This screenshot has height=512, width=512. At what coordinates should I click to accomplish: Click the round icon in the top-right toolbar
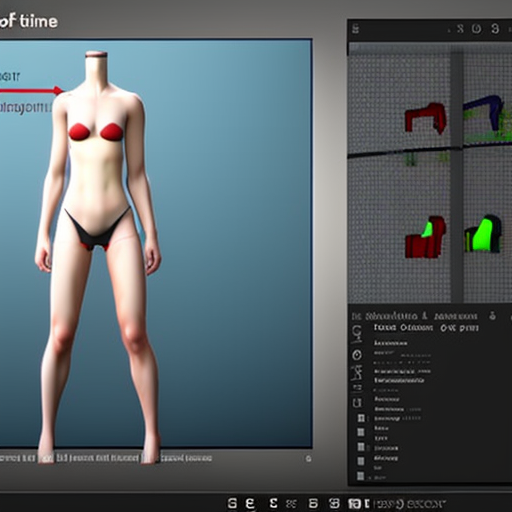[476, 29]
